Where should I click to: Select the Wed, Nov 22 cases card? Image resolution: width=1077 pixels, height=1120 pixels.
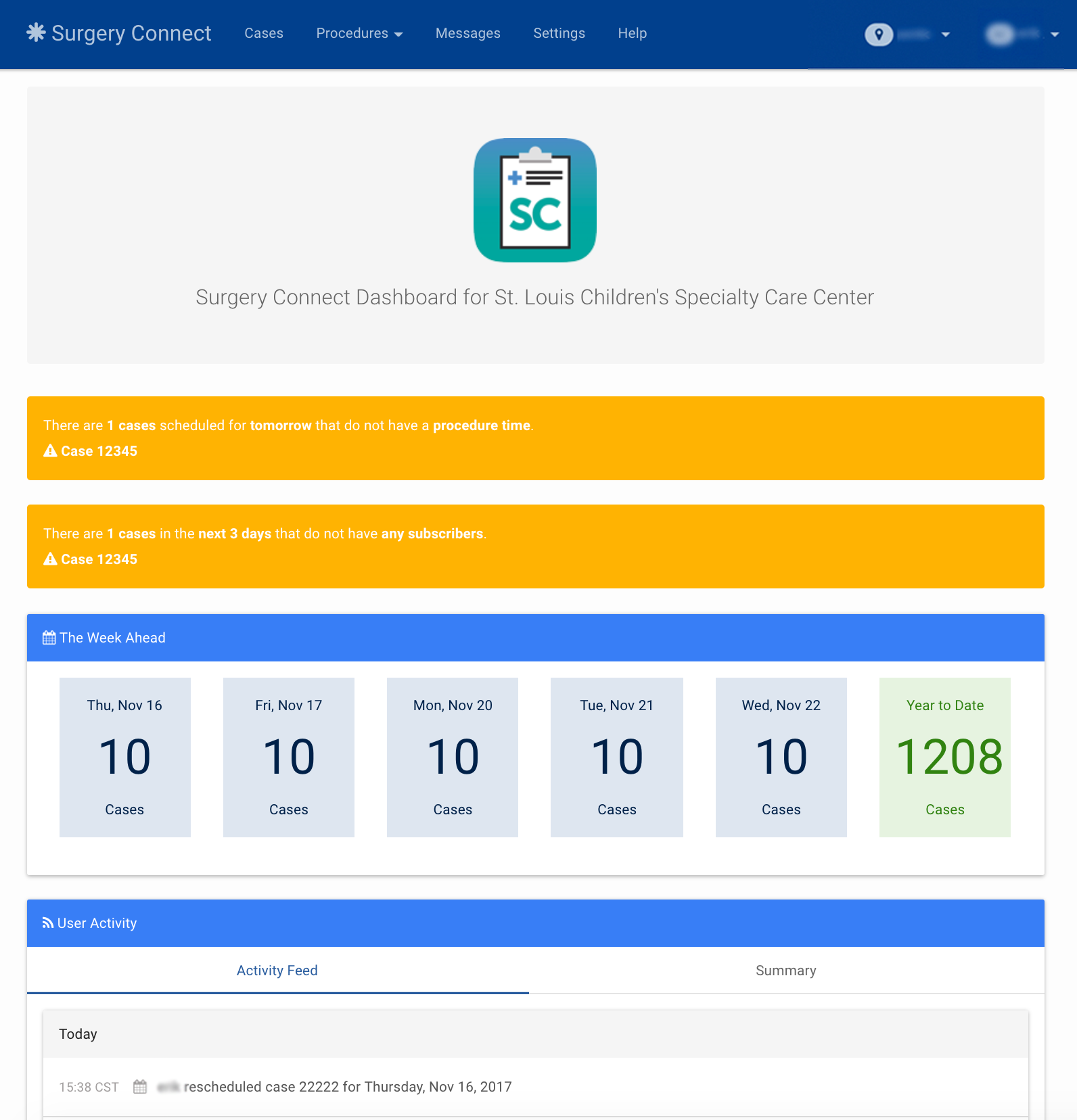781,757
